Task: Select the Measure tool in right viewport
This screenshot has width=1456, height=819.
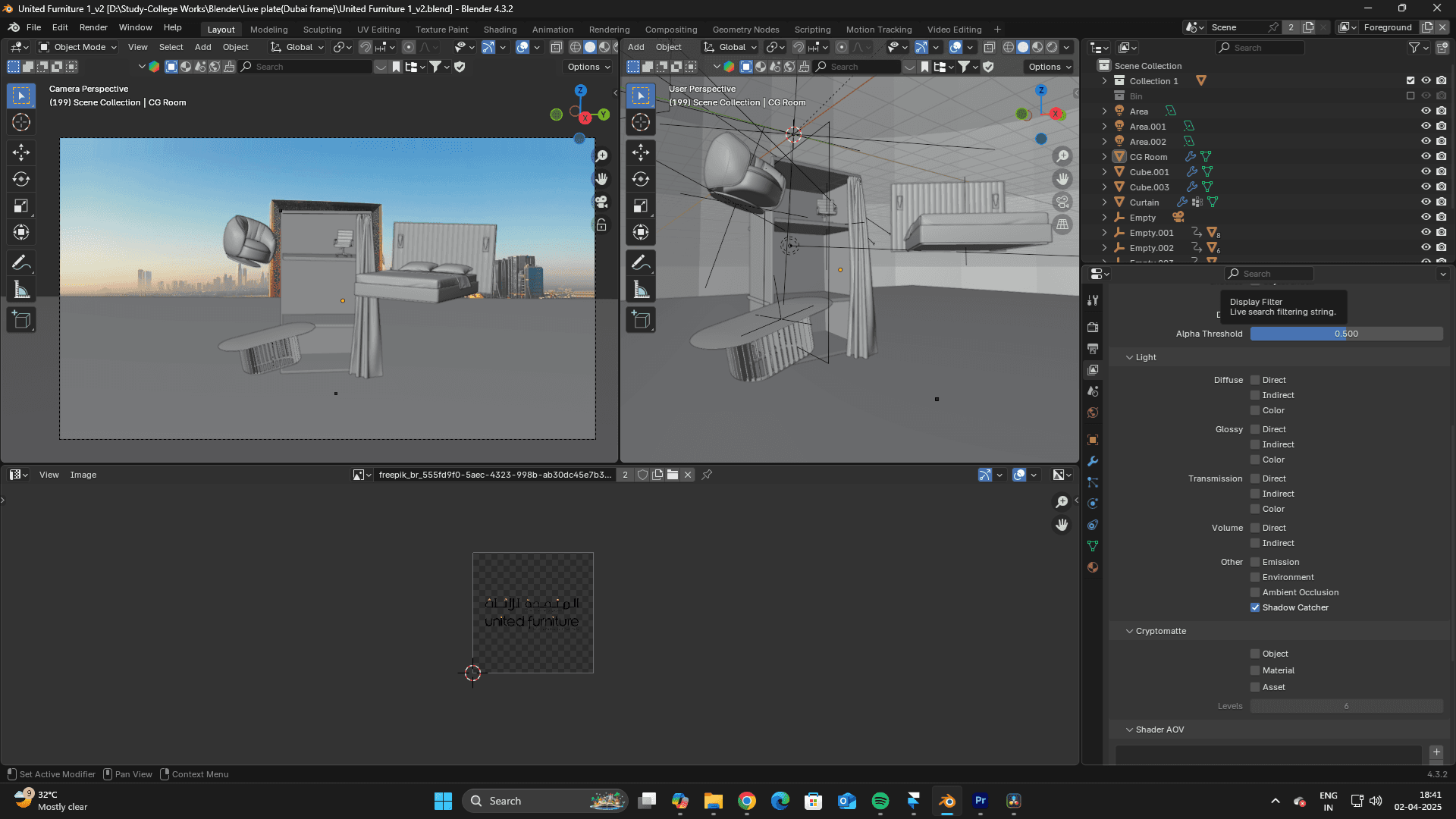Action: (641, 290)
